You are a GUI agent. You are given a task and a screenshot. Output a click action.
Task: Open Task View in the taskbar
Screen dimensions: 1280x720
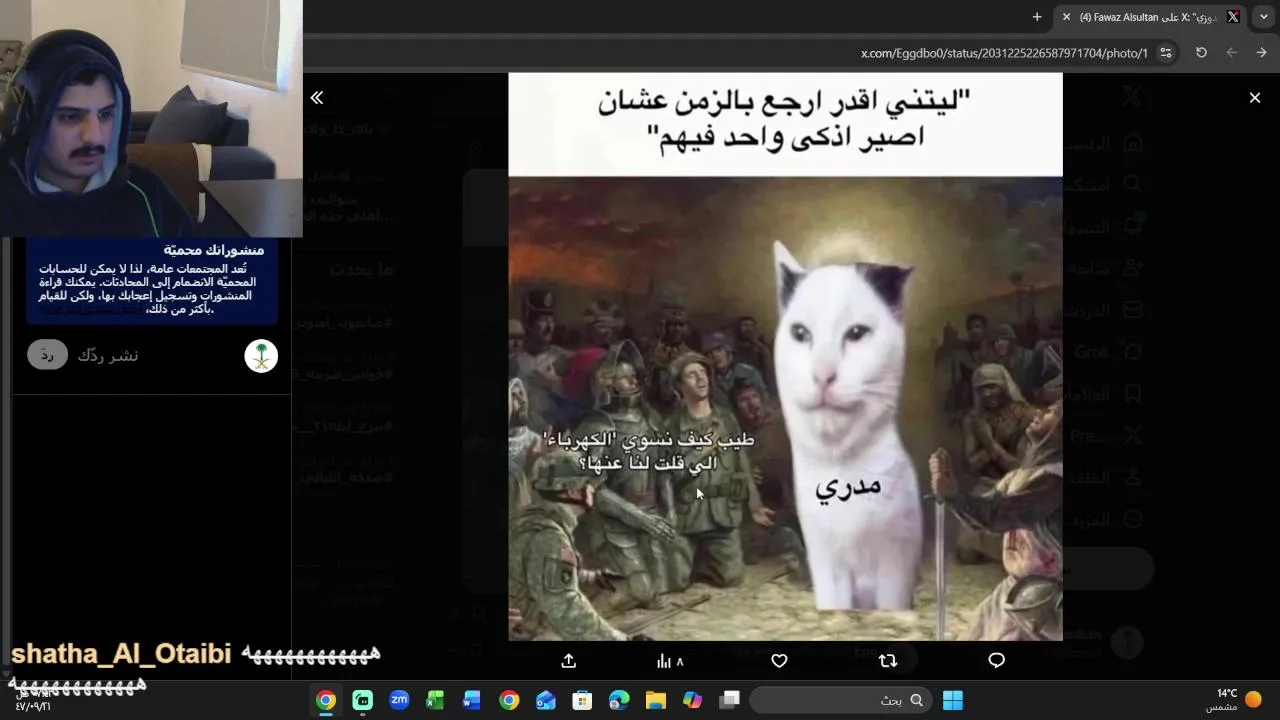(x=729, y=700)
